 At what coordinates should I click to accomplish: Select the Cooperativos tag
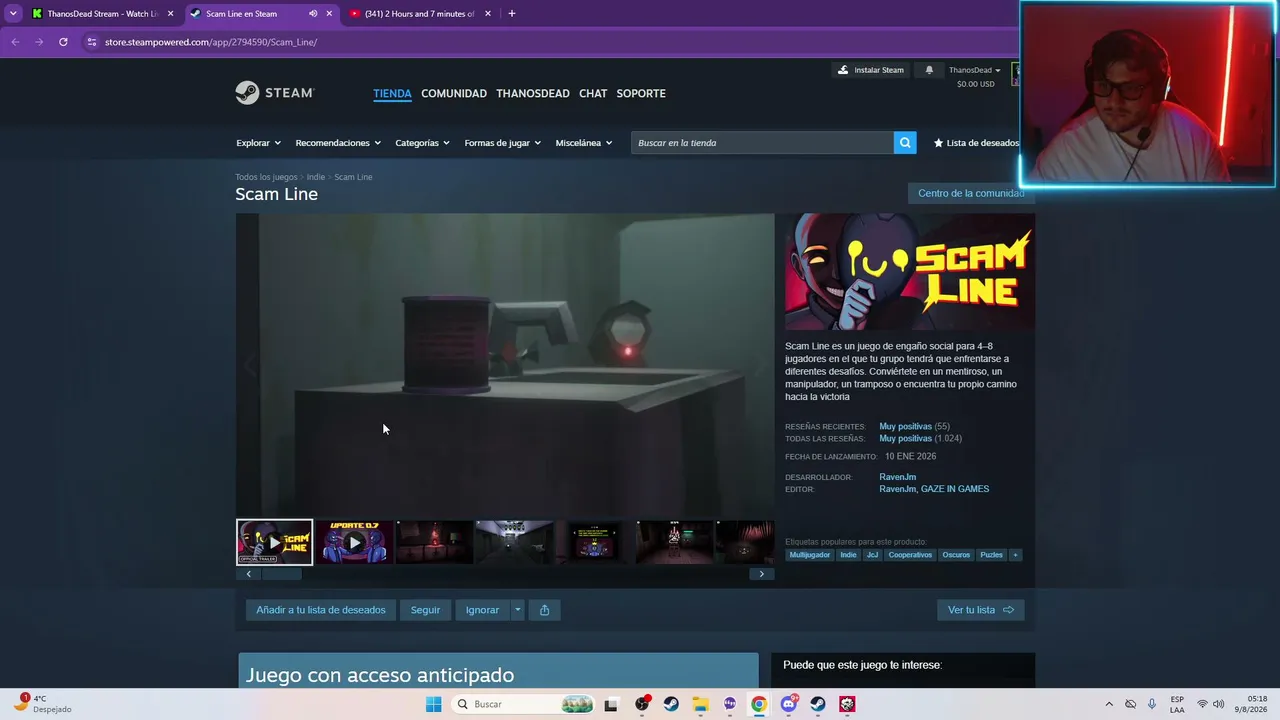(910, 555)
